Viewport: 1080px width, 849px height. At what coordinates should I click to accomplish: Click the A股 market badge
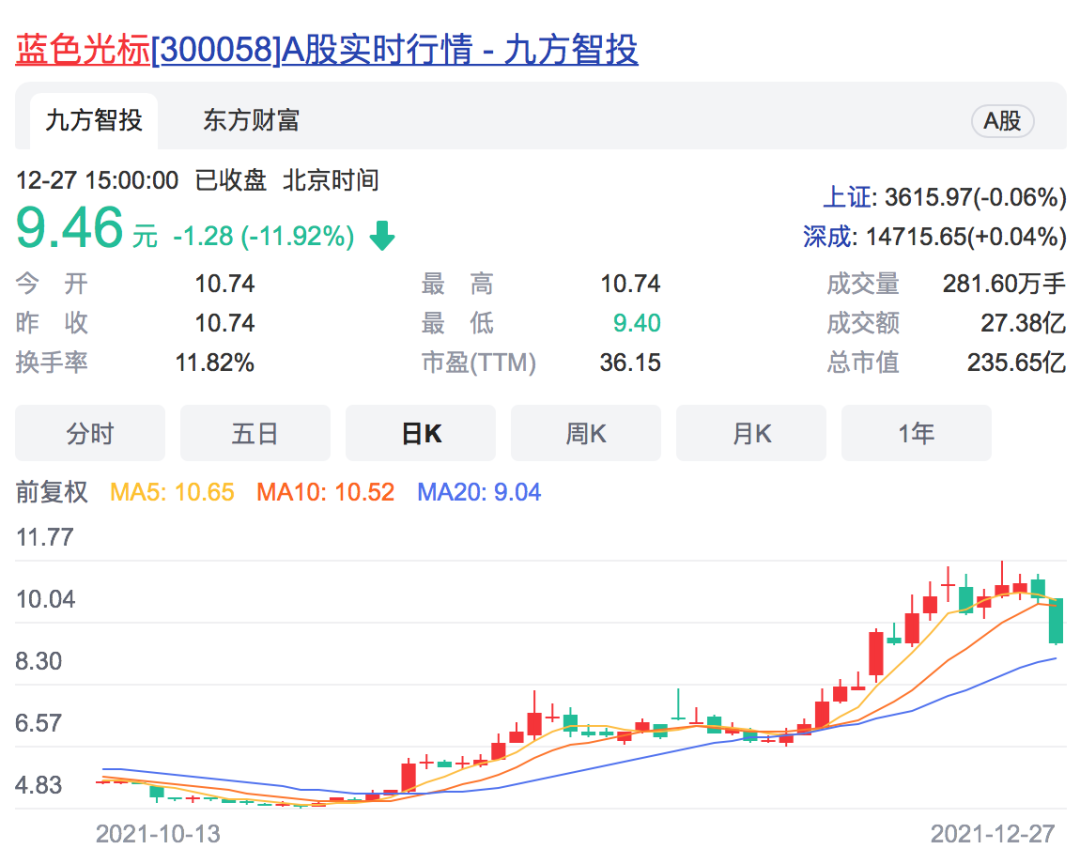pyautogui.click(x=1002, y=121)
